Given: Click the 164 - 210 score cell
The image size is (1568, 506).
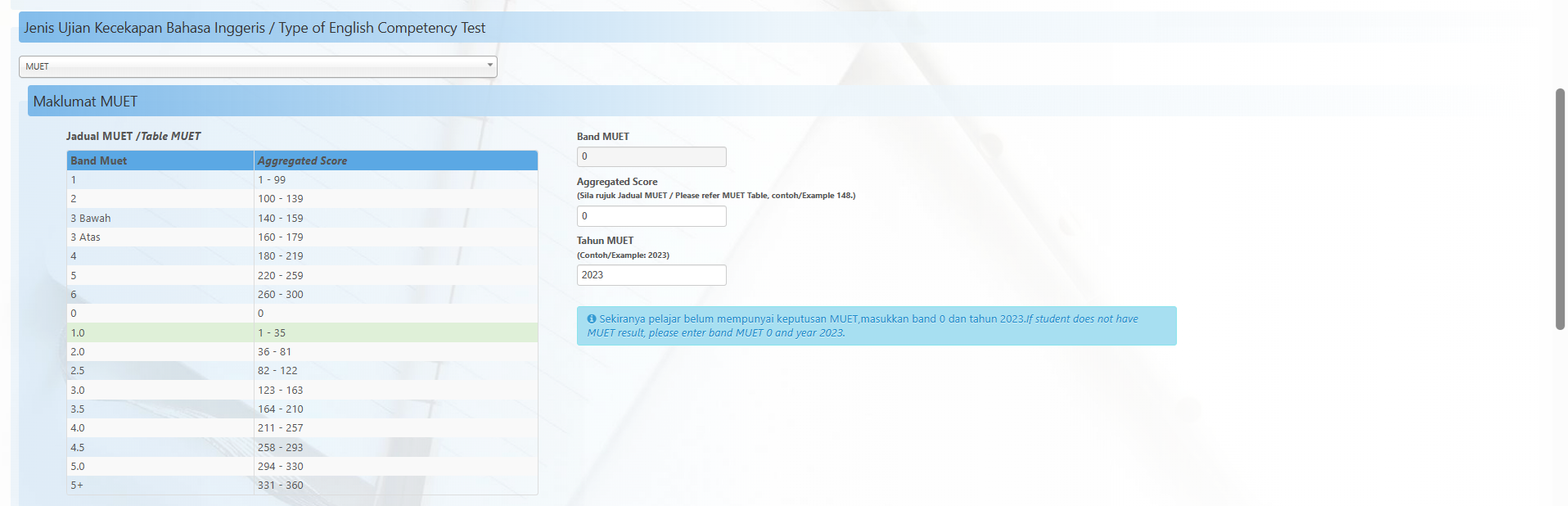Looking at the screenshot, I should coord(281,409).
